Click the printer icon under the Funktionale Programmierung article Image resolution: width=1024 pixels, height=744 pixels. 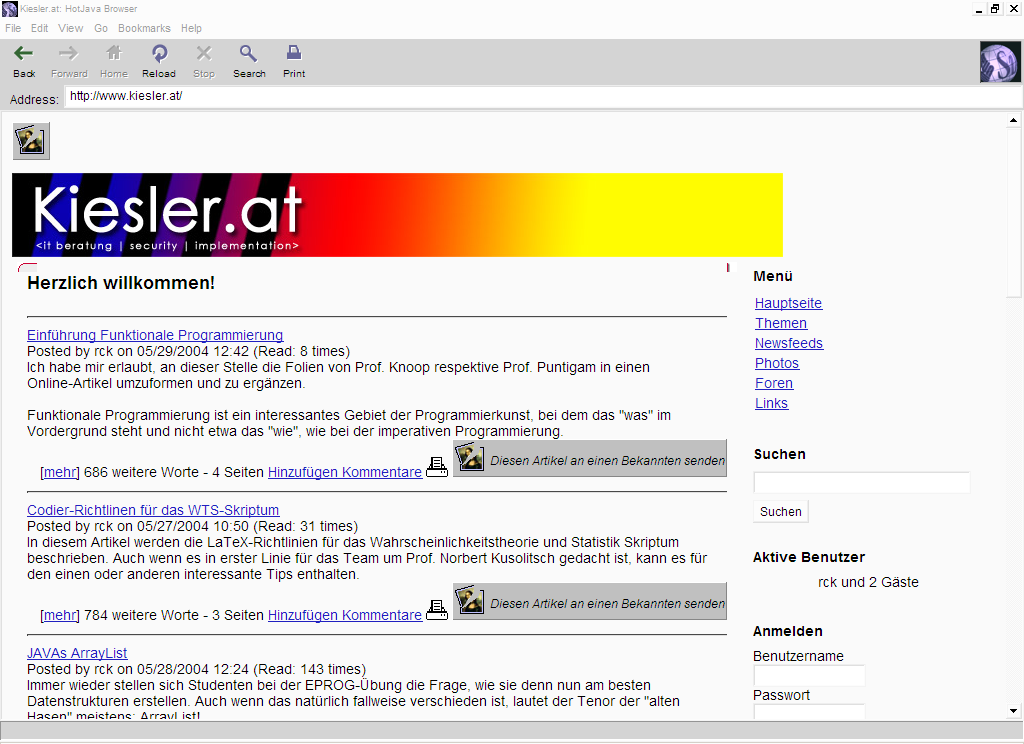click(x=437, y=467)
